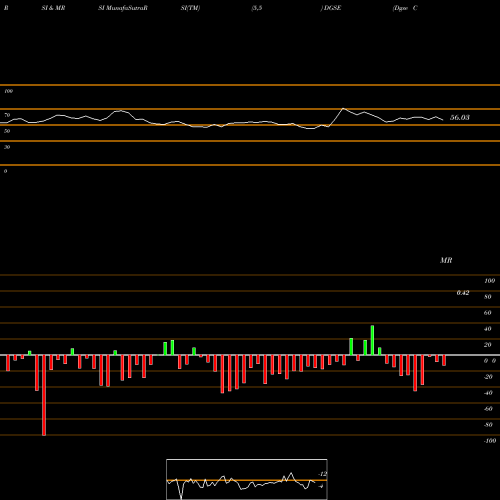
Task: Click the RSI axis 70 label
Action: pos(7,115)
